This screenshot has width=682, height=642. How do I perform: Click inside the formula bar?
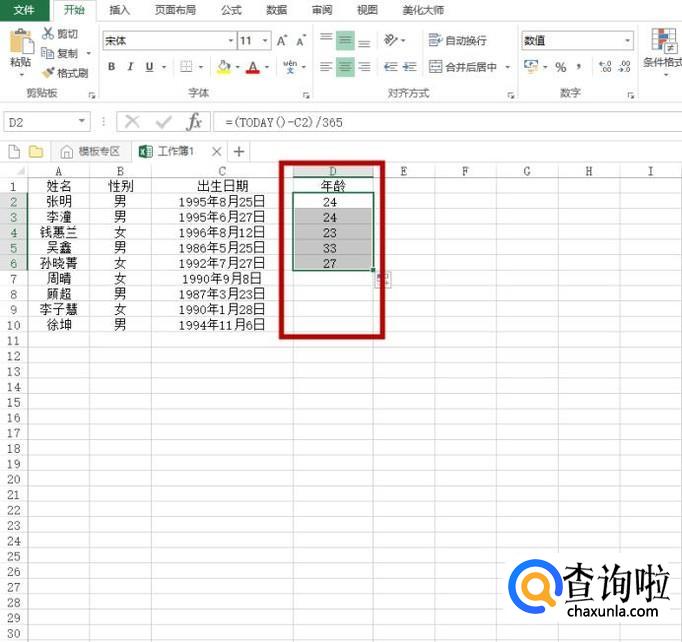pyautogui.click(x=447, y=122)
